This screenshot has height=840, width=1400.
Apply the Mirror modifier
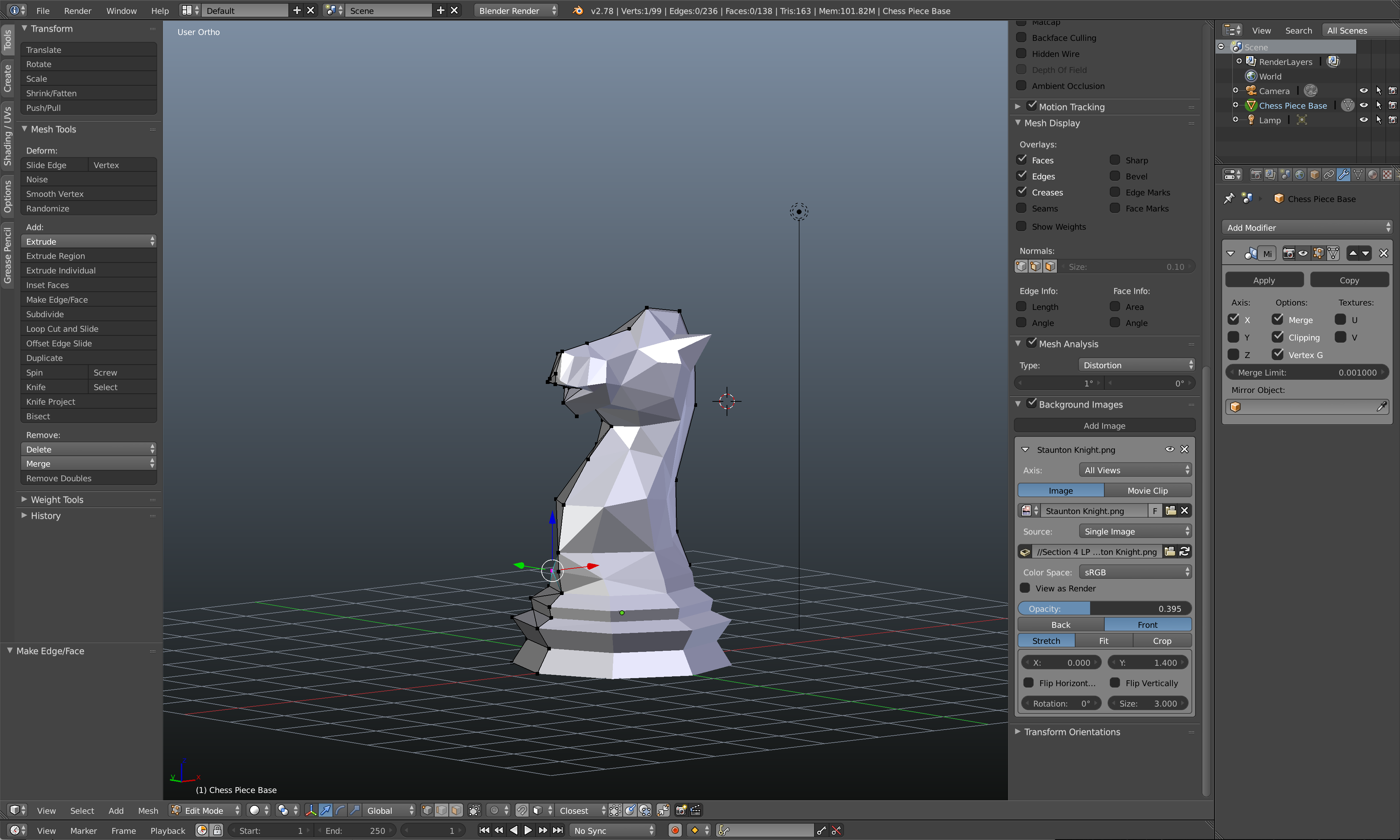pos(1264,280)
